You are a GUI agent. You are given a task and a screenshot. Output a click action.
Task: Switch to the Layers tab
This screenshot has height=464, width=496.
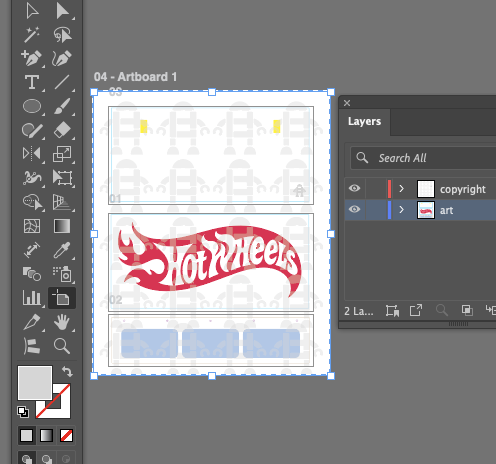364,121
